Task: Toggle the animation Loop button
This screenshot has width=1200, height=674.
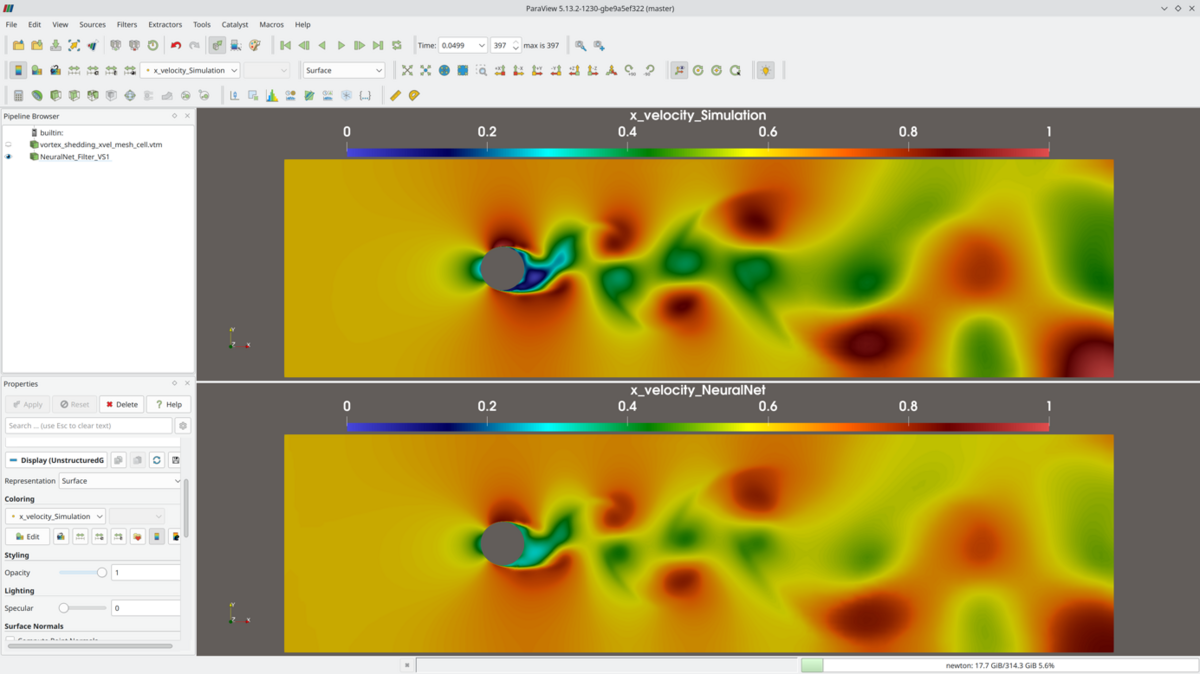Action: pyautogui.click(x=397, y=45)
